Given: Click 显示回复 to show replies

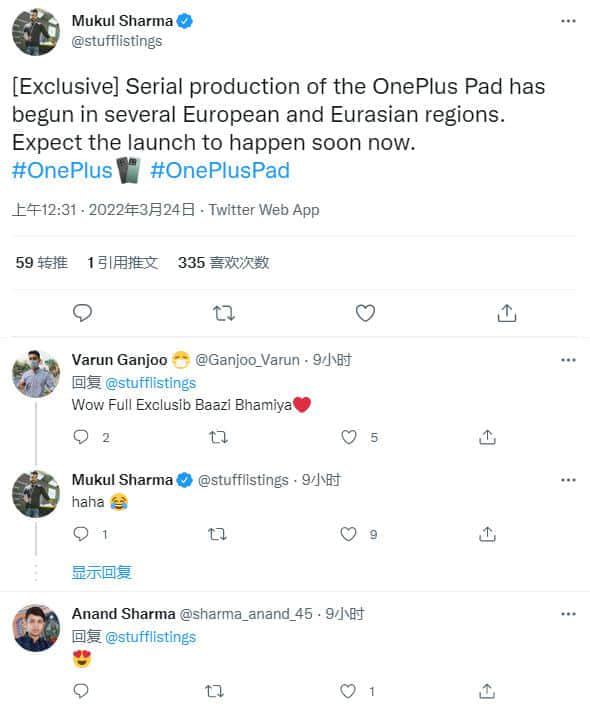Looking at the screenshot, I should coord(102,572).
